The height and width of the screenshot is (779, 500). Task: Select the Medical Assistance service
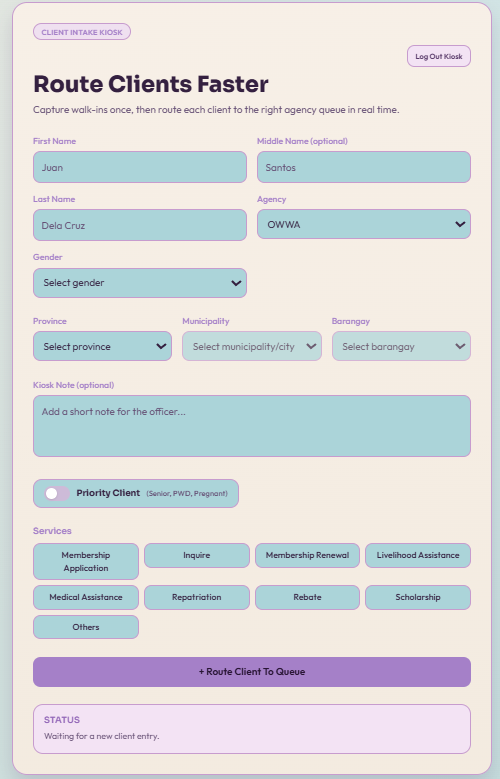(x=86, y=597)
